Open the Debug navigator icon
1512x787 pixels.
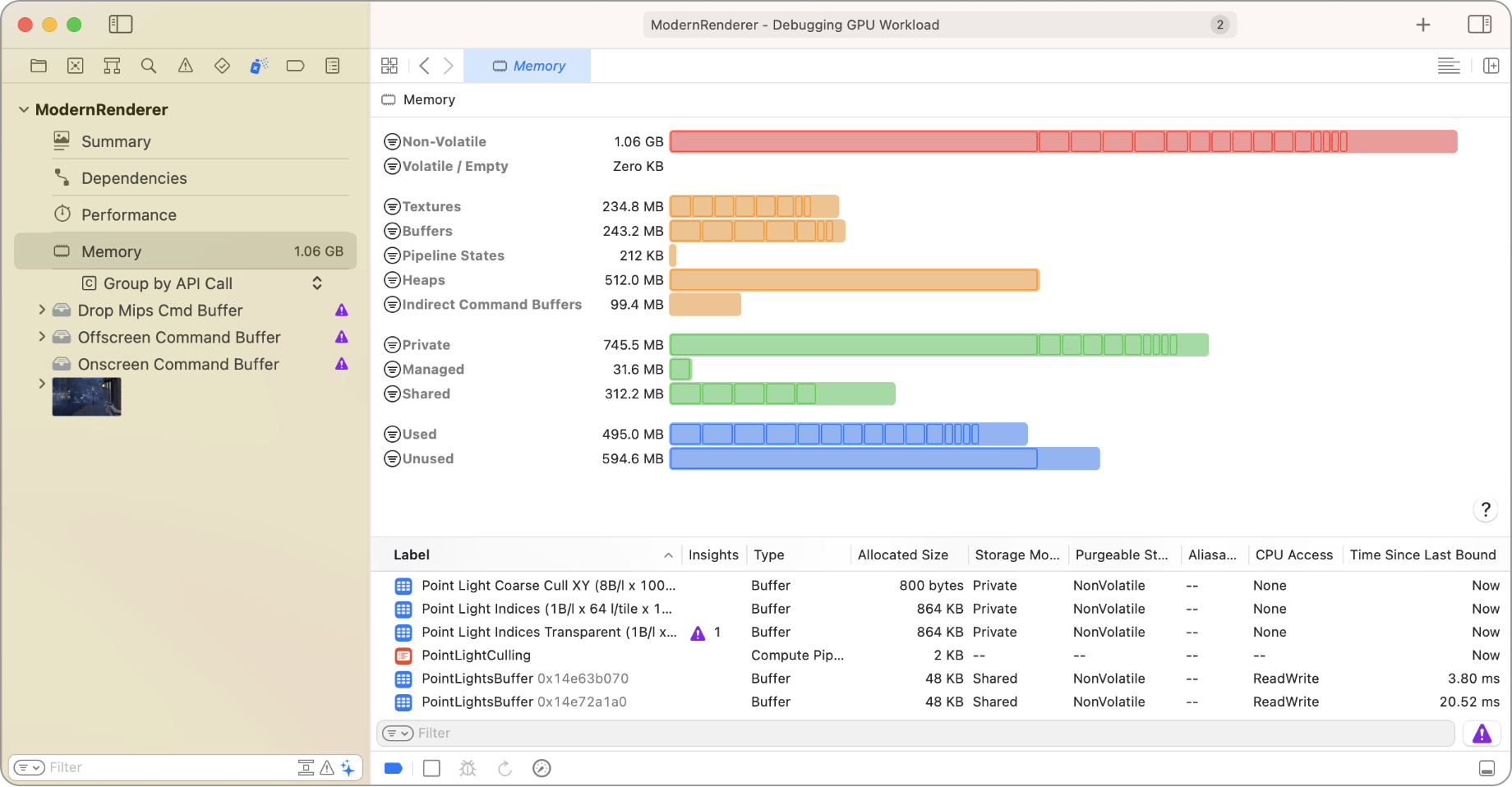point(259,66)
